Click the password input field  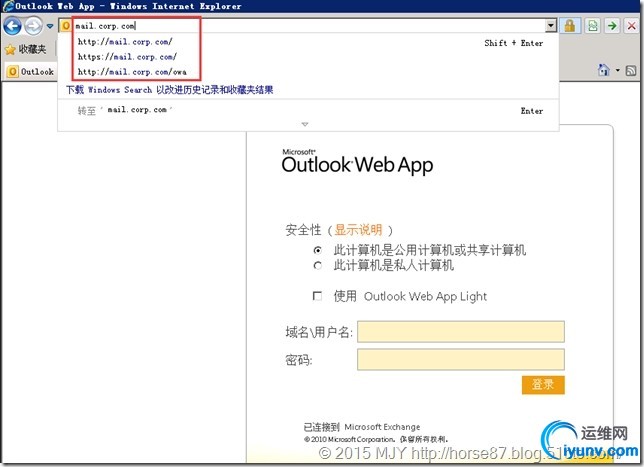point(461,359)
